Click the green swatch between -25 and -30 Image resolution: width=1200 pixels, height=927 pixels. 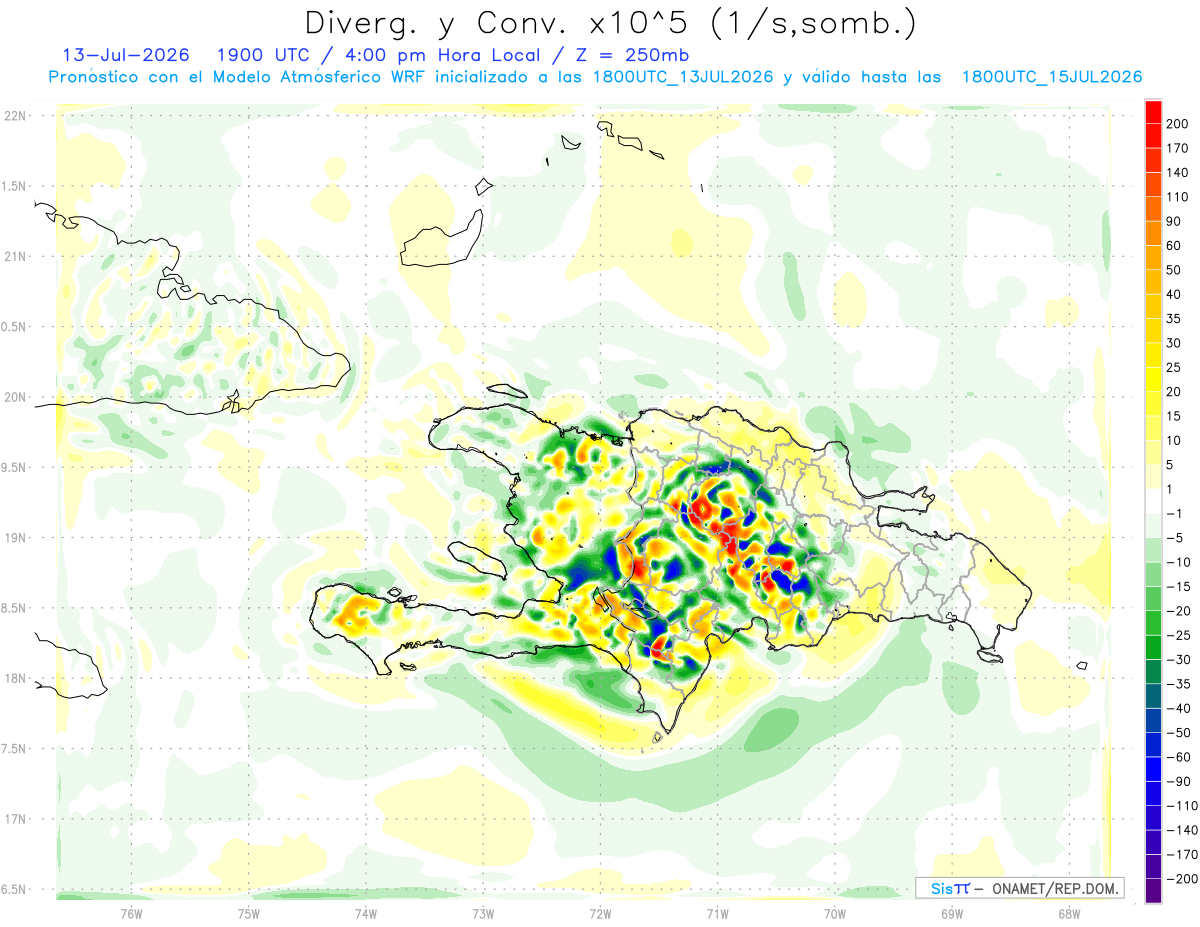pos(1153,646)
